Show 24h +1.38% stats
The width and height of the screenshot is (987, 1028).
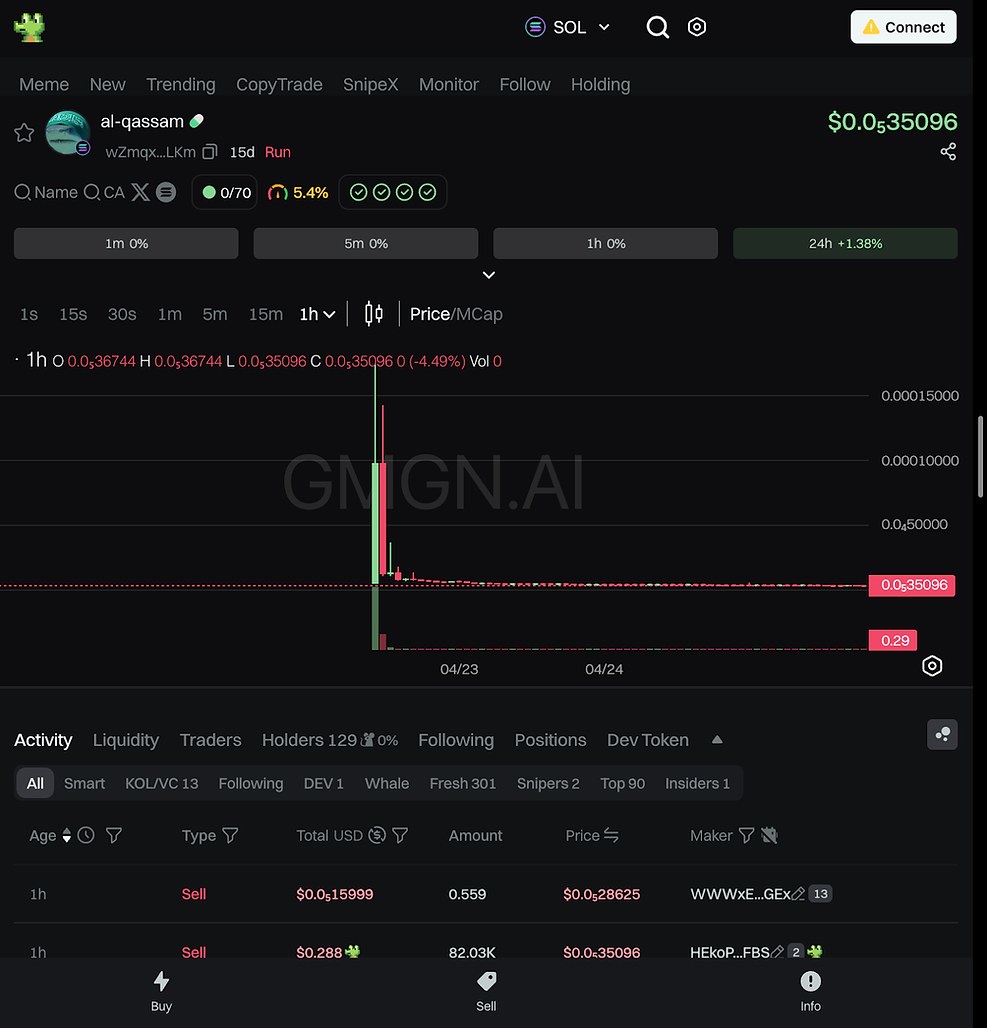(845, 243)
